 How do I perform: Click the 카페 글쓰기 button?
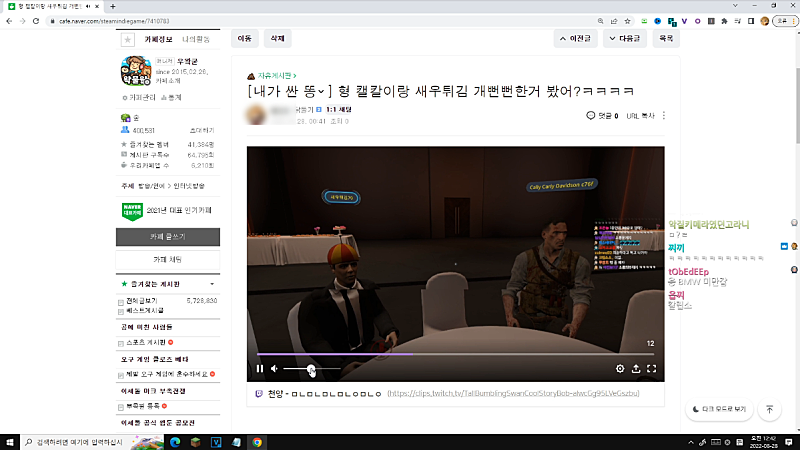tap(168, 237)
